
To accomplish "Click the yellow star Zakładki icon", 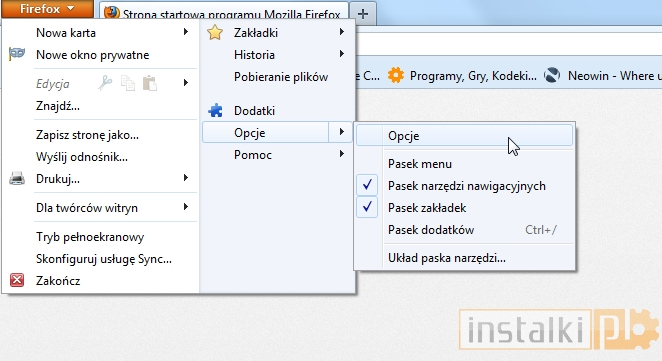I will [215, 33].
